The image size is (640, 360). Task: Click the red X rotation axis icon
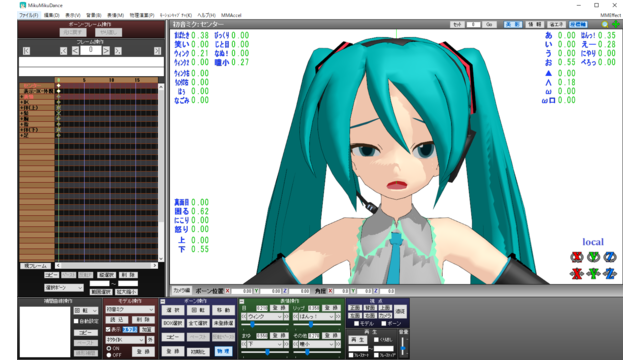577,257
